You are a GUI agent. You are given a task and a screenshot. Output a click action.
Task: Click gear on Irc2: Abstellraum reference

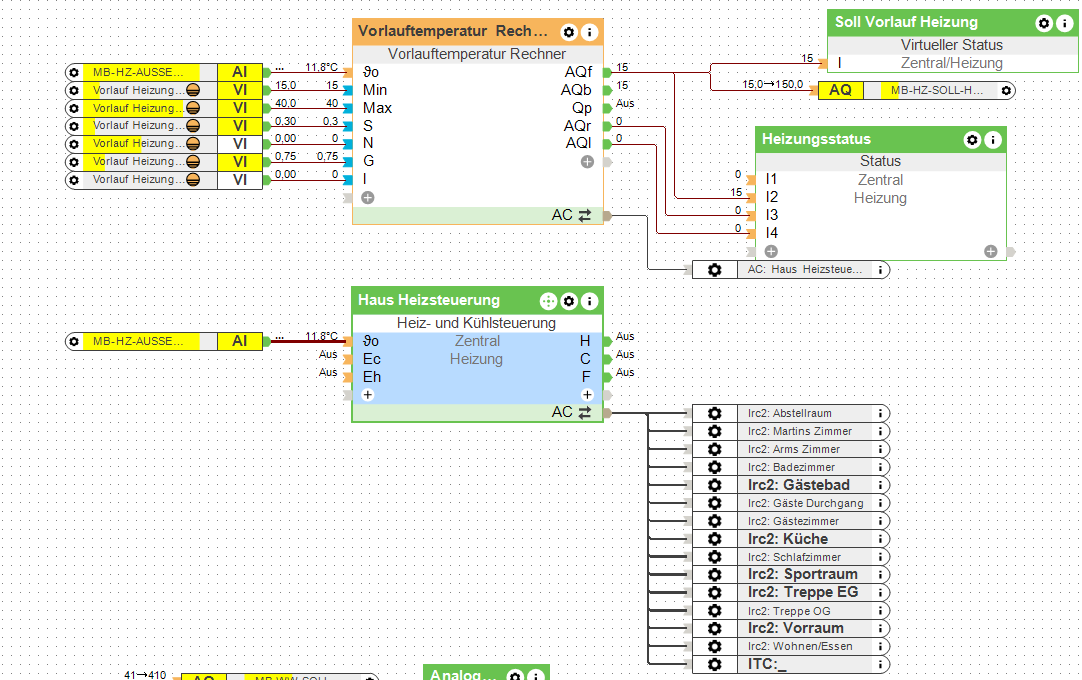pos(715,413)
